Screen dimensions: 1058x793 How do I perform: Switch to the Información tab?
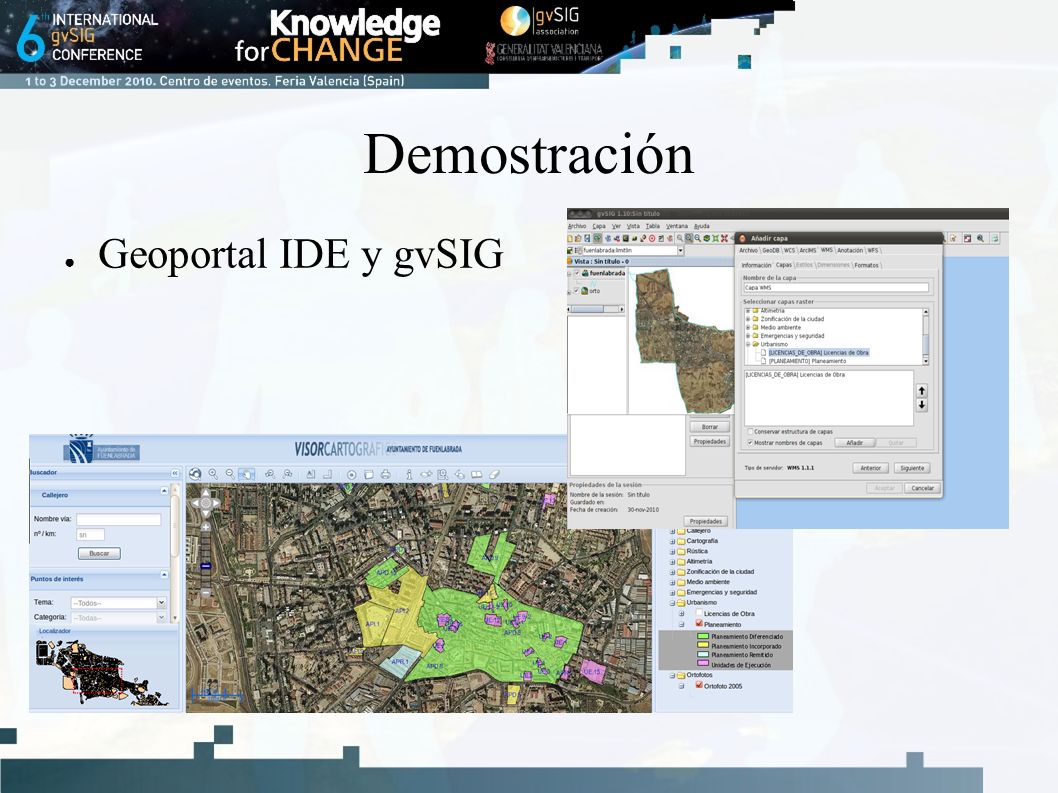(x=756, y=265)
